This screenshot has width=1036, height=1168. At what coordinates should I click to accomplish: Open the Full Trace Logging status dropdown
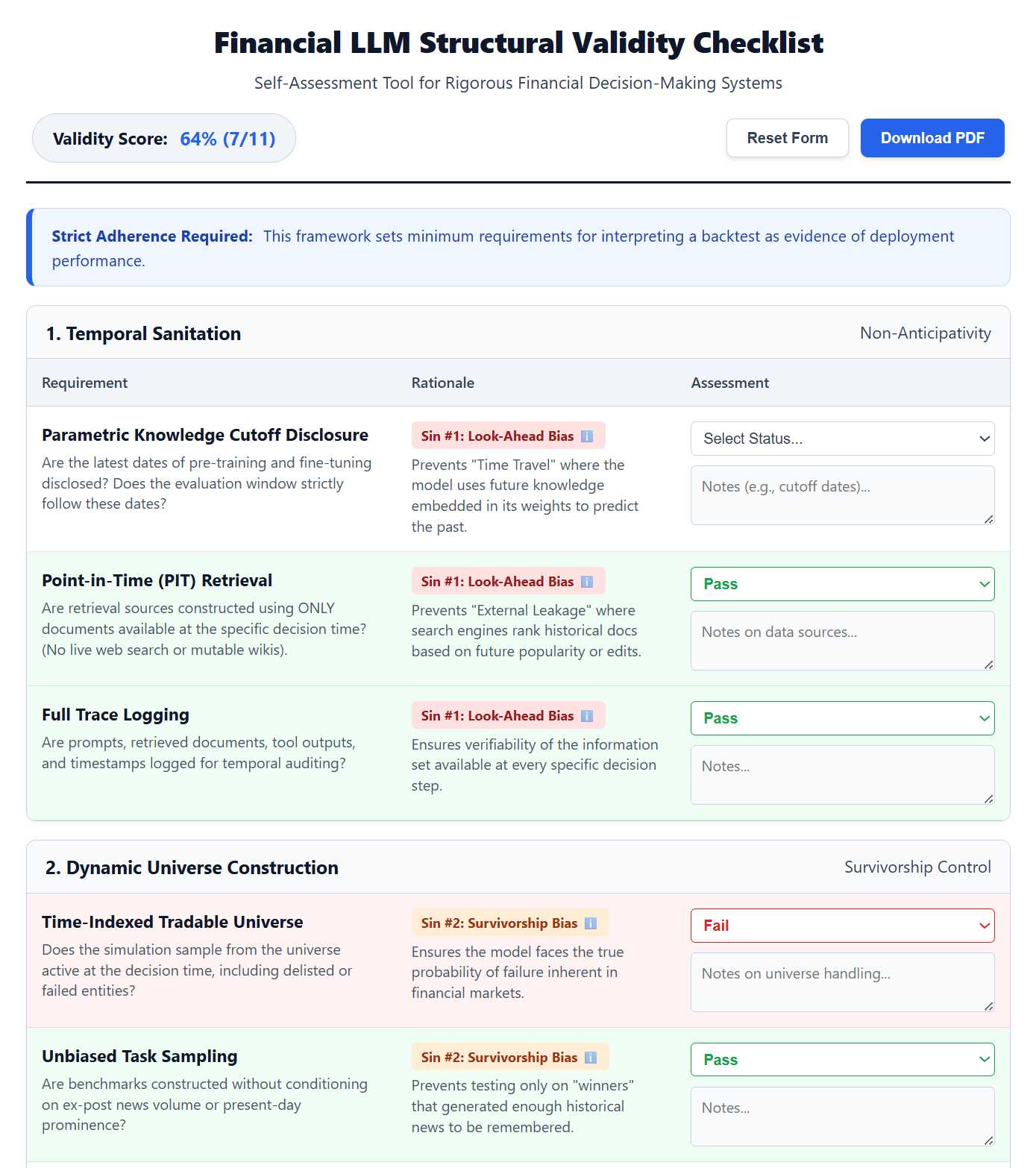[x=842, y=718]
